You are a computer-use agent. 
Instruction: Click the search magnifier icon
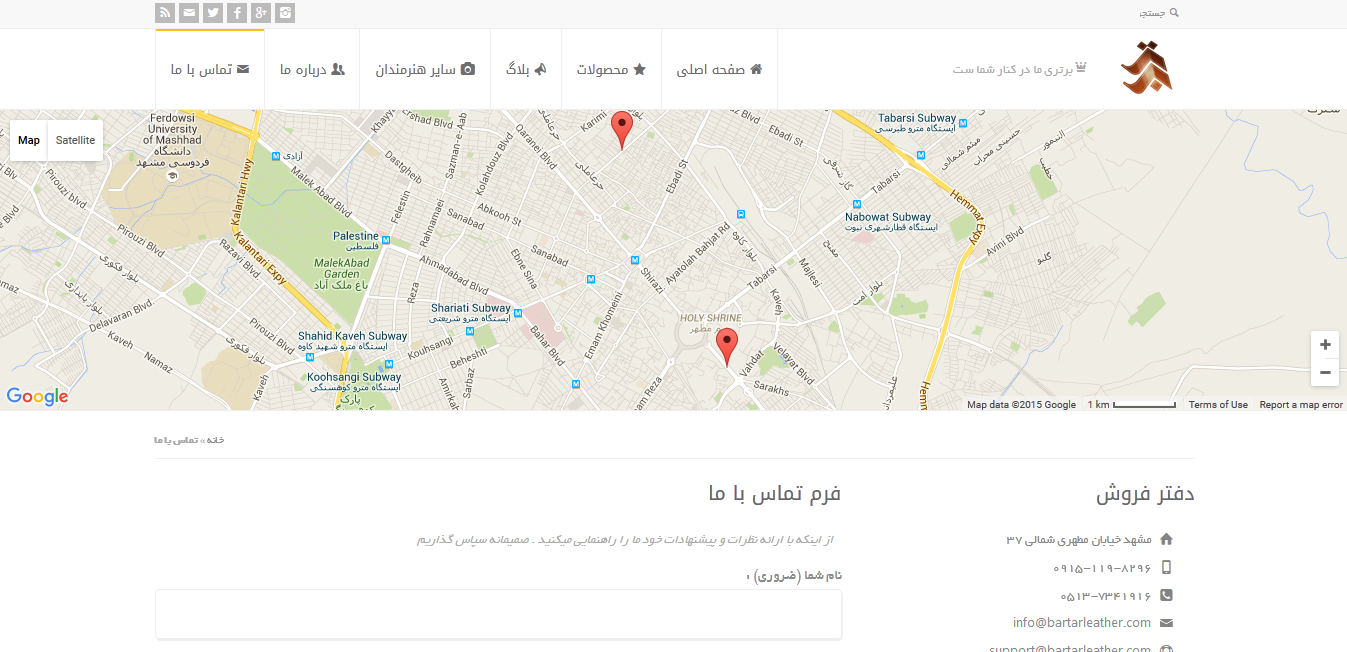[x=1174, y=13]
